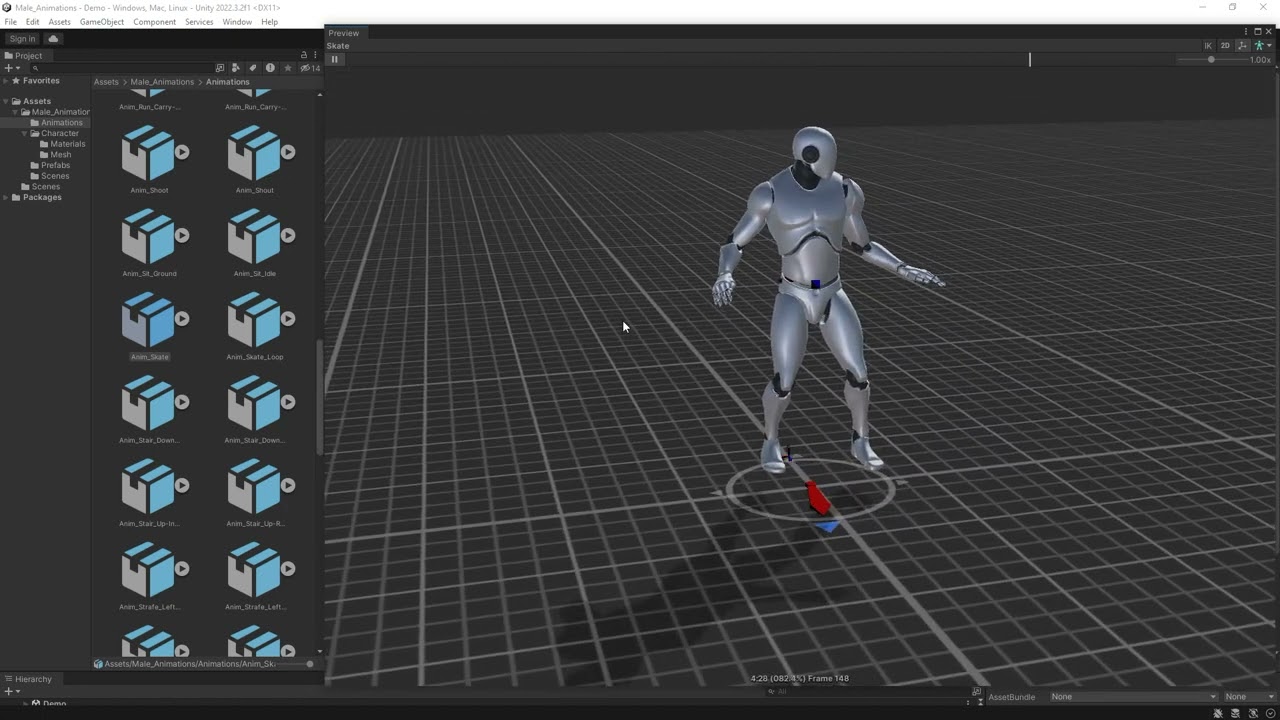Open the GameObject menu
Screen dimensions: 1280x720
(x=103, y=21)
